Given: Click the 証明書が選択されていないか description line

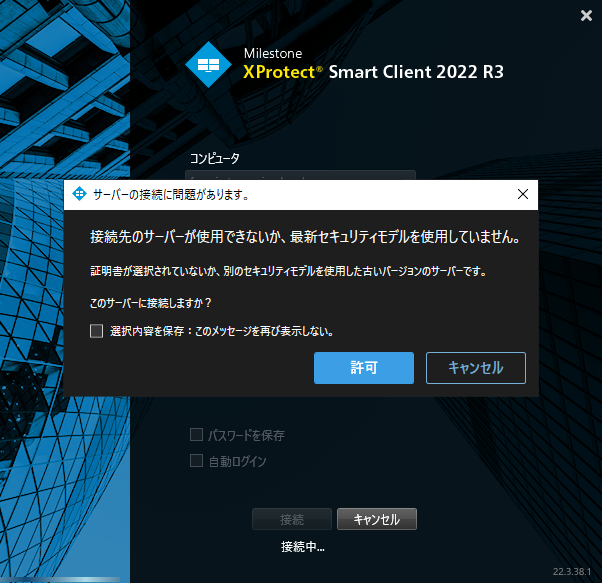Looking at the screenshot, I should click(288, 271).
